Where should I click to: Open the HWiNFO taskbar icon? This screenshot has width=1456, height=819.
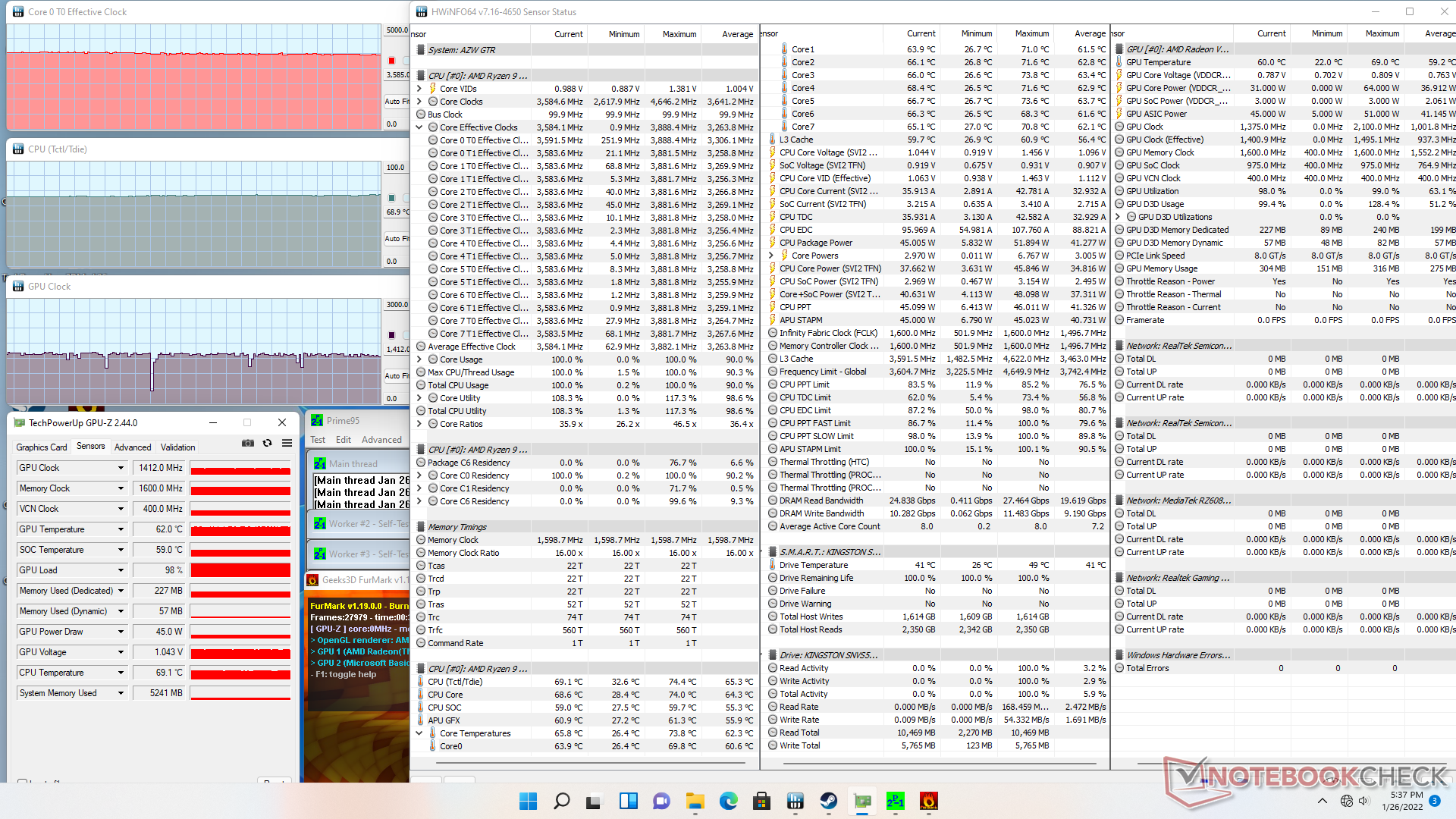point(795,801)
